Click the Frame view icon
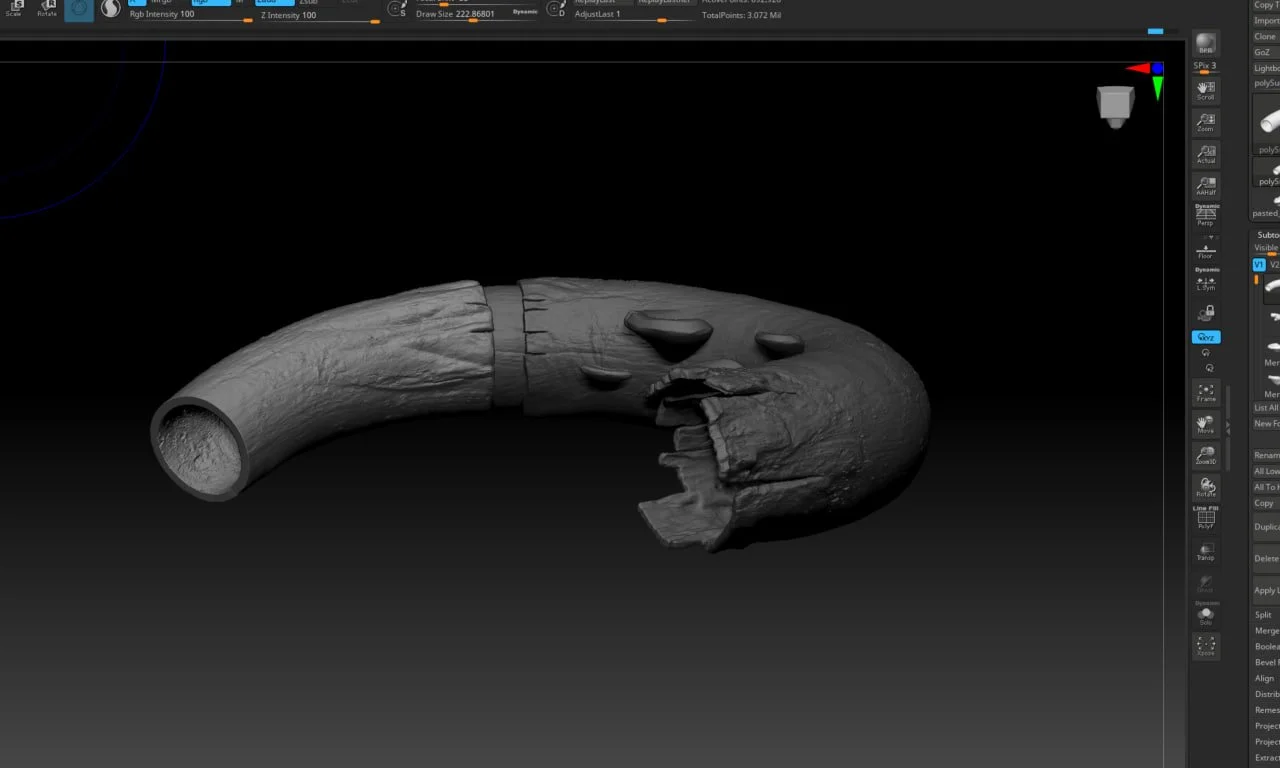1280x768 pixels. 1205,392
